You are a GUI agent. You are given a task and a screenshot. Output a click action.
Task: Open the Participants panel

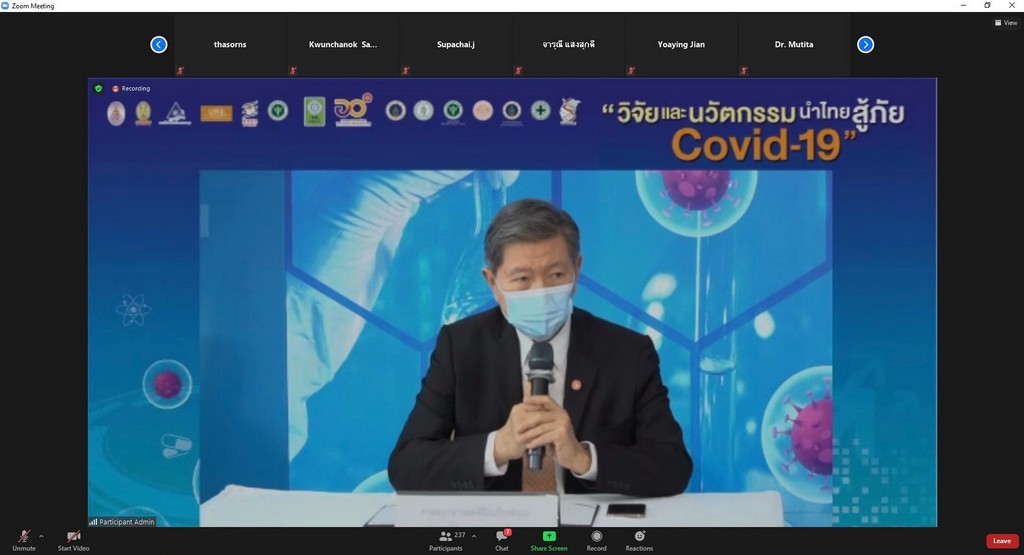pos(446,541)
